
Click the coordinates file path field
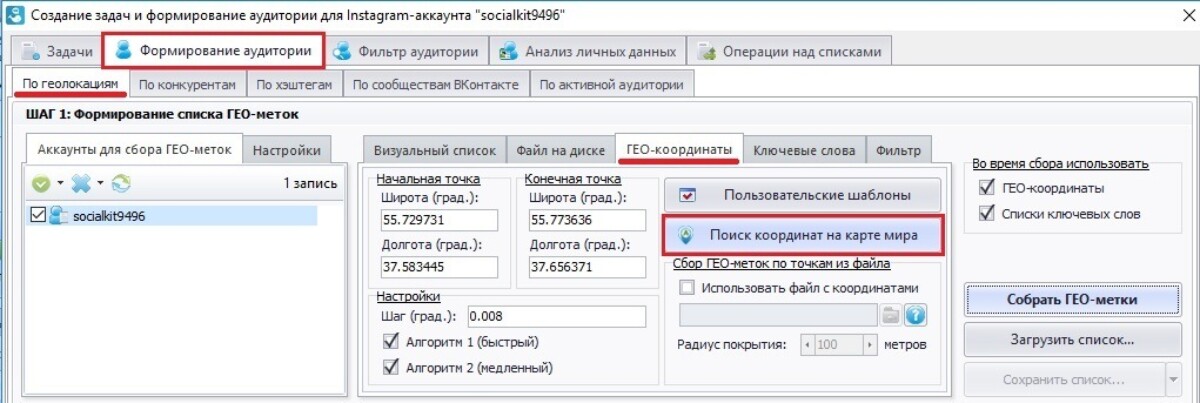point(779,317)
